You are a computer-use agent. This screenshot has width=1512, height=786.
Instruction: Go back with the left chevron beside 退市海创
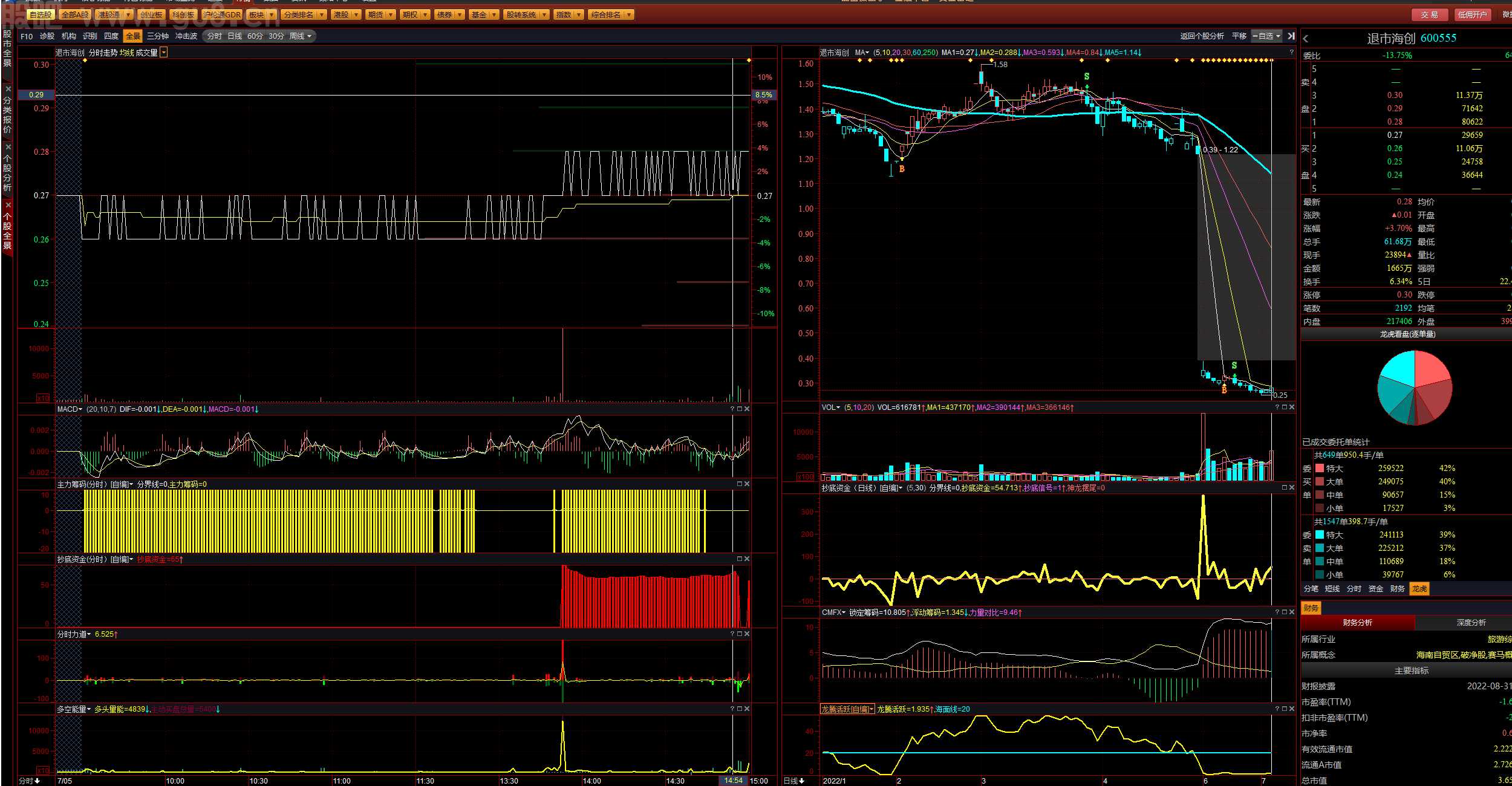[1306, 39]
